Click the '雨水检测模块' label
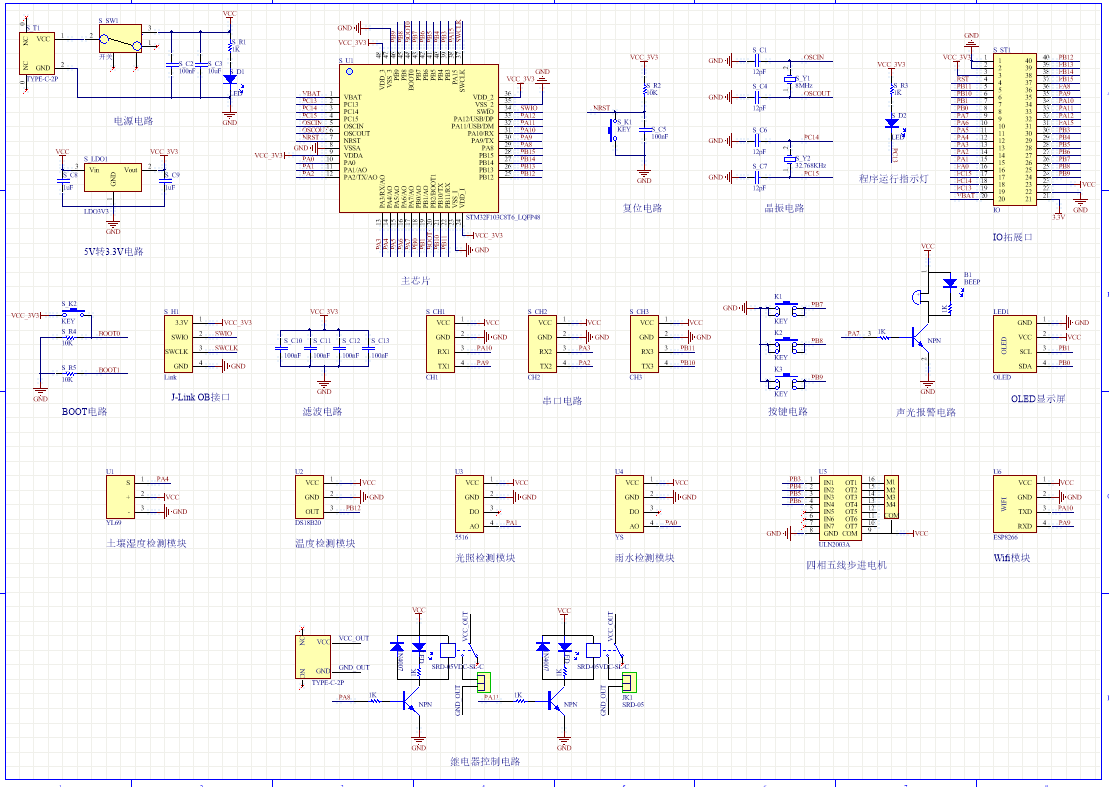Viewport: 1109px width, 787px height. point(645,558)
